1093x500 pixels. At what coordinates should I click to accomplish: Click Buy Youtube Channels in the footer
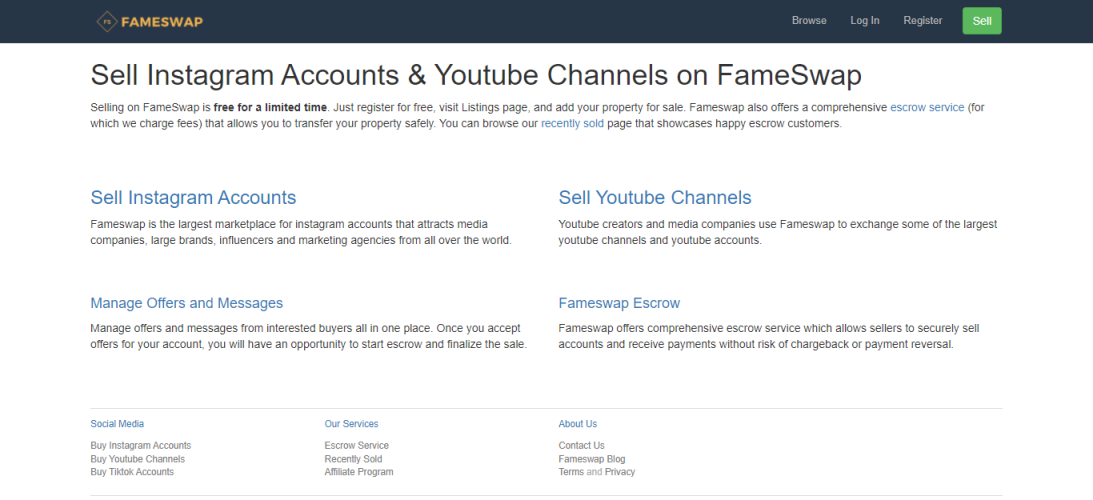coord(138,460)
